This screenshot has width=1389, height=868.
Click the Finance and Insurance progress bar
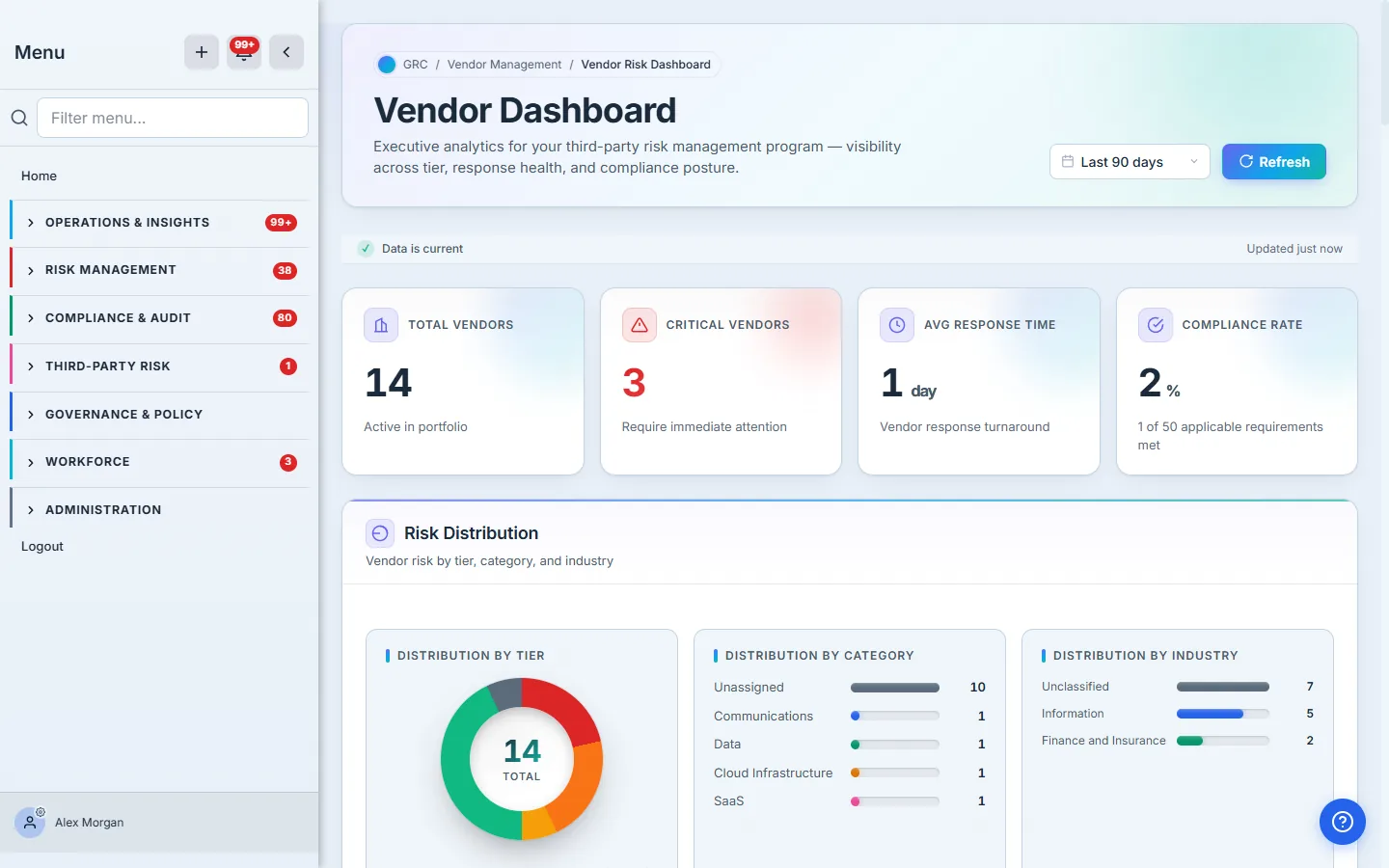pos(1223,741)
